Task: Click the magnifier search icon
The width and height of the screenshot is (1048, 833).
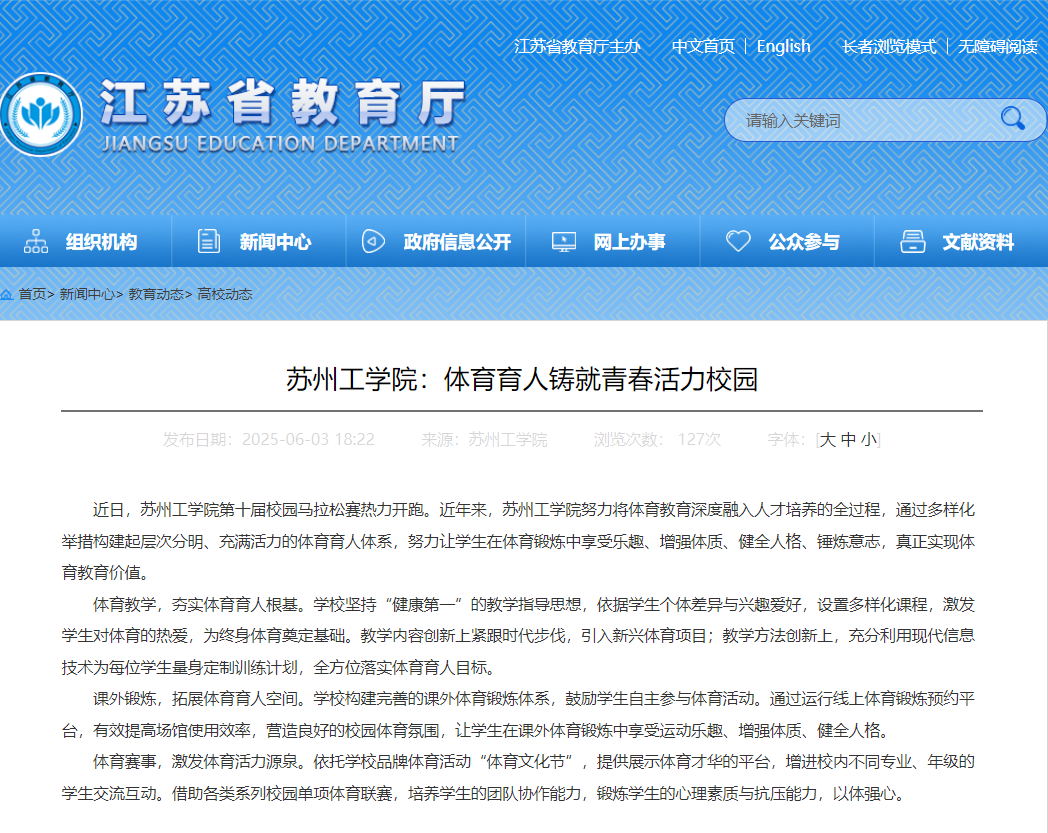Action: pos(1013,118)
